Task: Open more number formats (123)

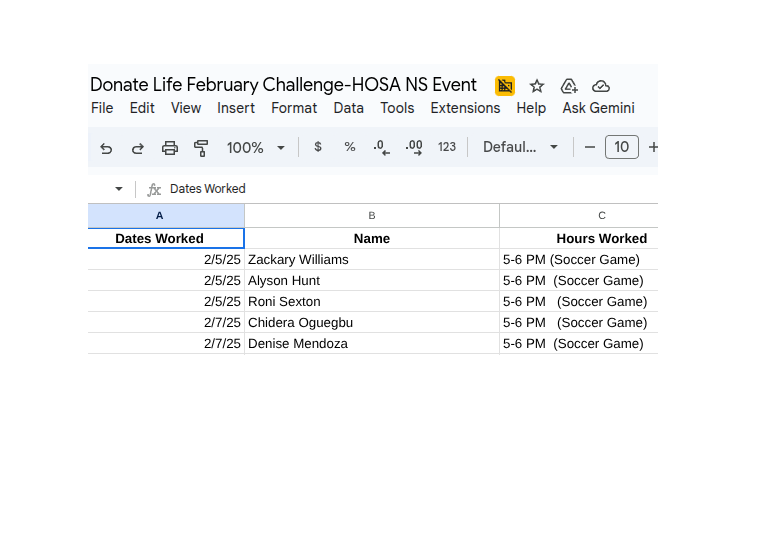Action: point(447,147)
